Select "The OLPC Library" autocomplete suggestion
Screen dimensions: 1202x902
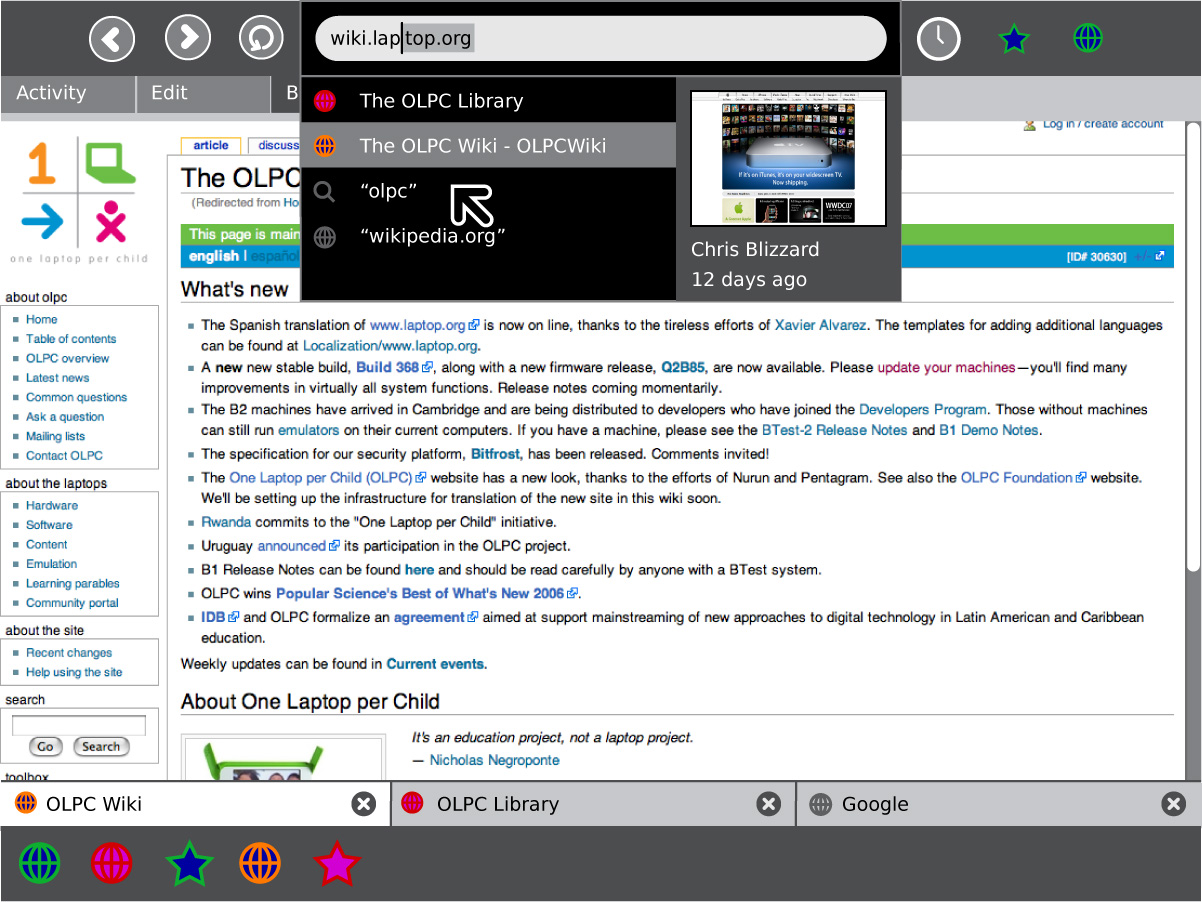coord(441,101)
